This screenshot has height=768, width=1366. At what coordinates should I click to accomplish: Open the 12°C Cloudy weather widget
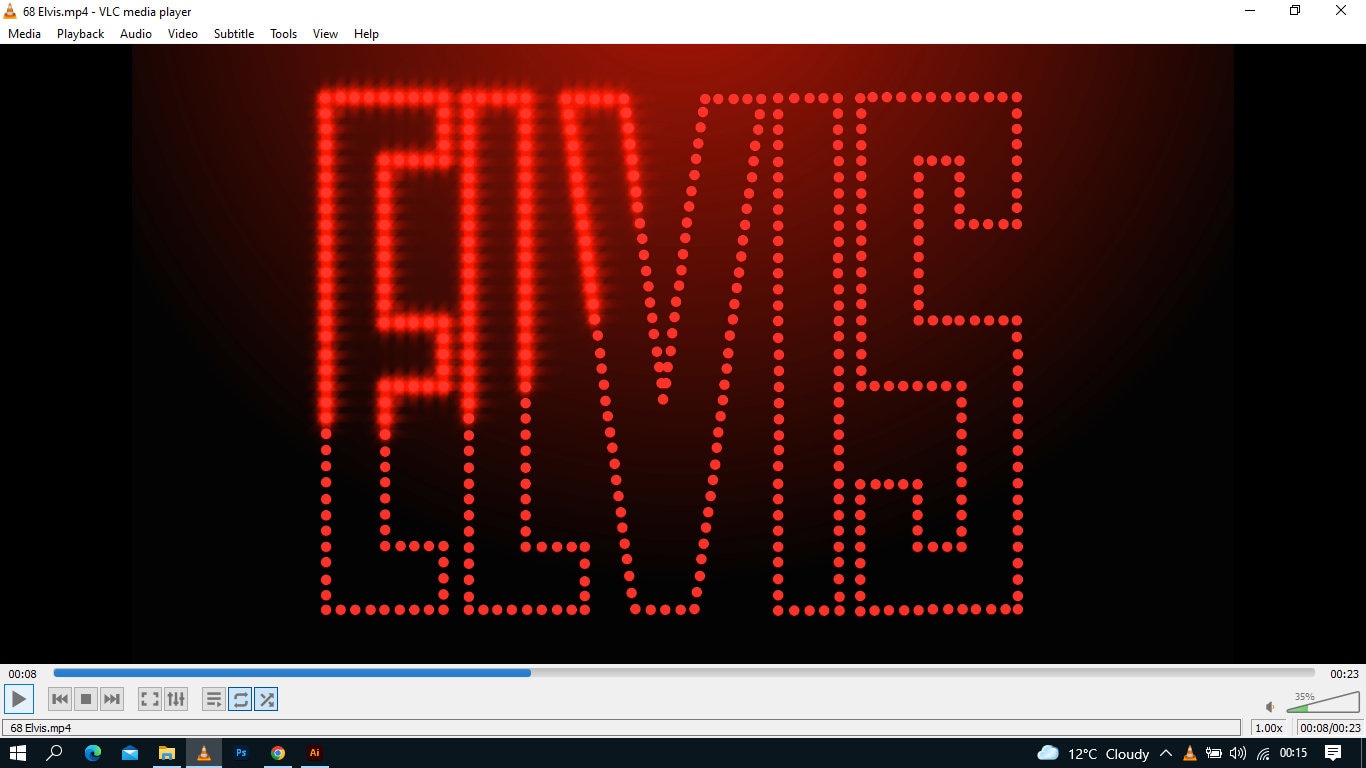click(x=1093, y=753)
